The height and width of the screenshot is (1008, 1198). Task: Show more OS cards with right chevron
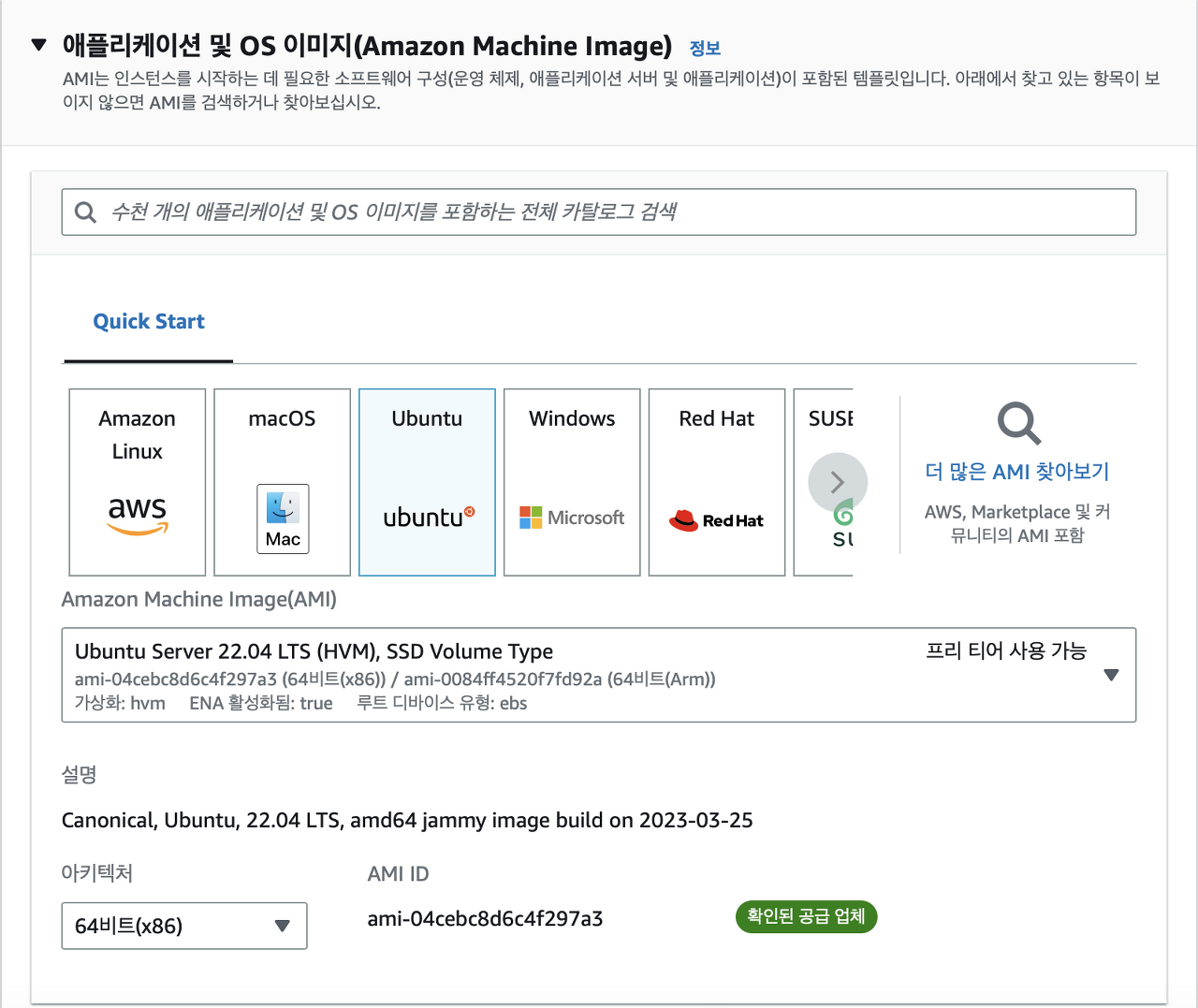pyautogui.click(x=838, y=482)
